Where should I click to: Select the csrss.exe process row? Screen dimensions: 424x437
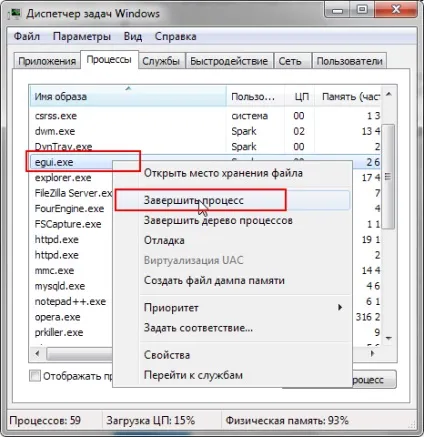205,116
